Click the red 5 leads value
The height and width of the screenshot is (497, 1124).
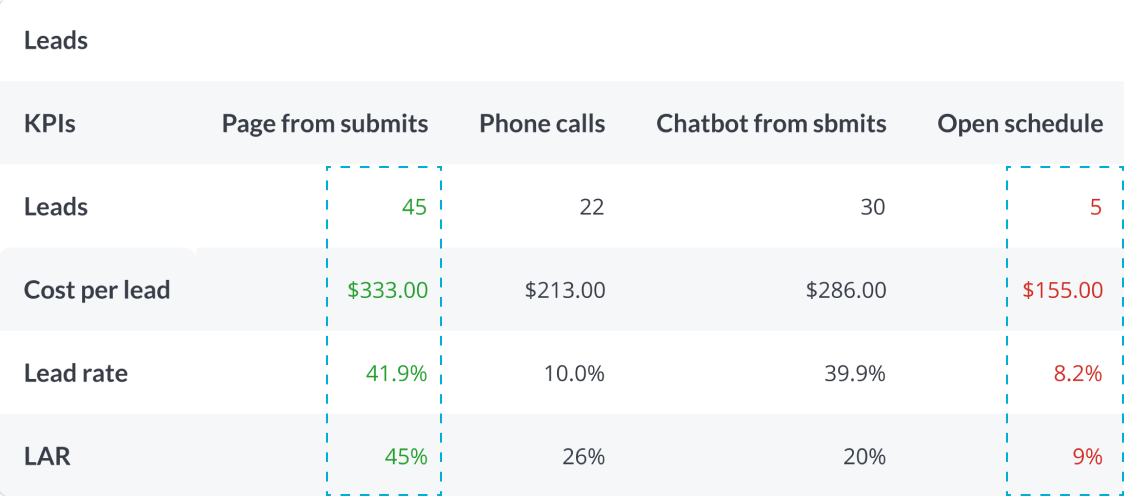[1096, 208]
